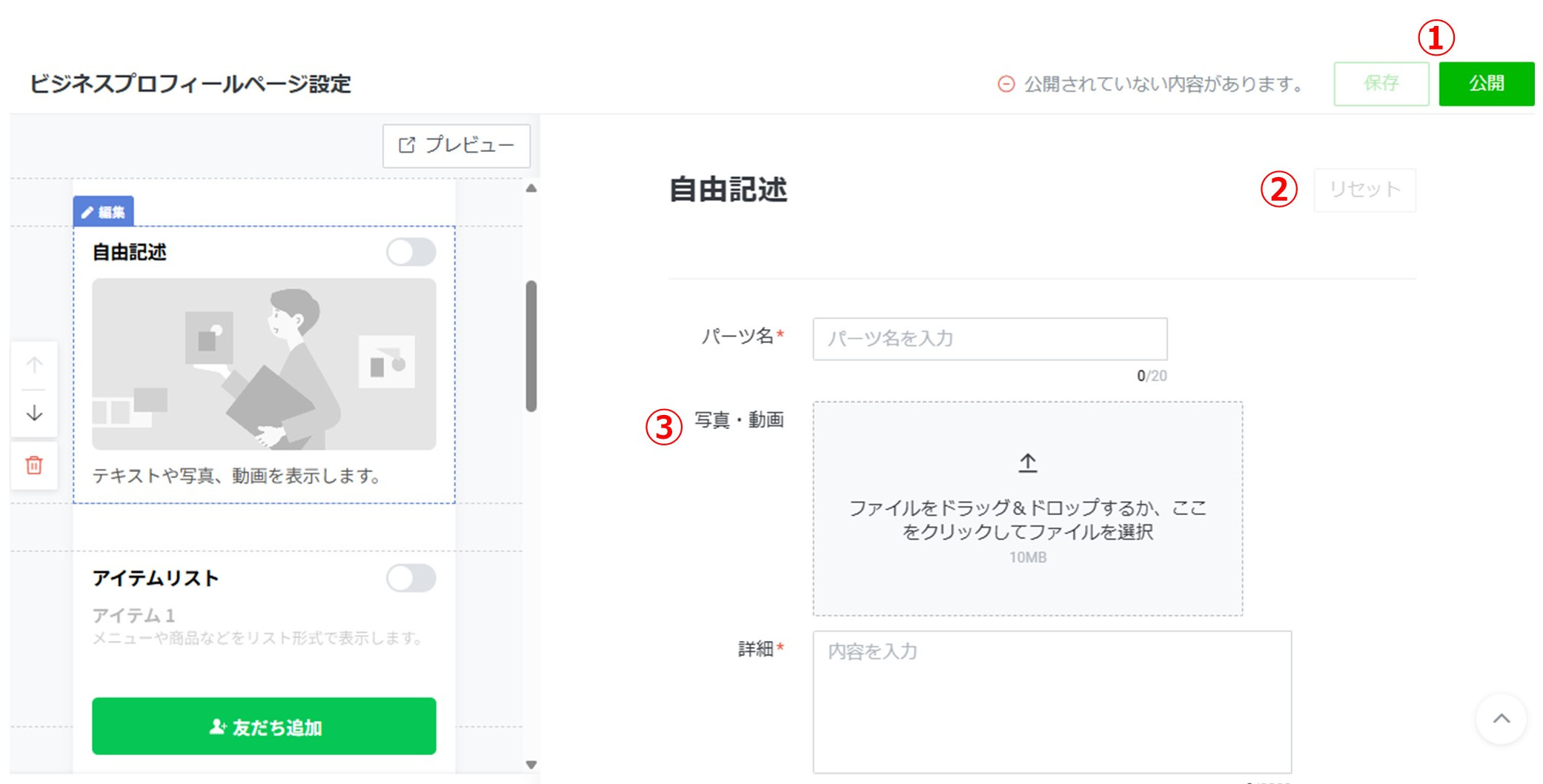The image size is (1543, 784).
Task: Delete the section using the trash icon
Action: (33, 466)
